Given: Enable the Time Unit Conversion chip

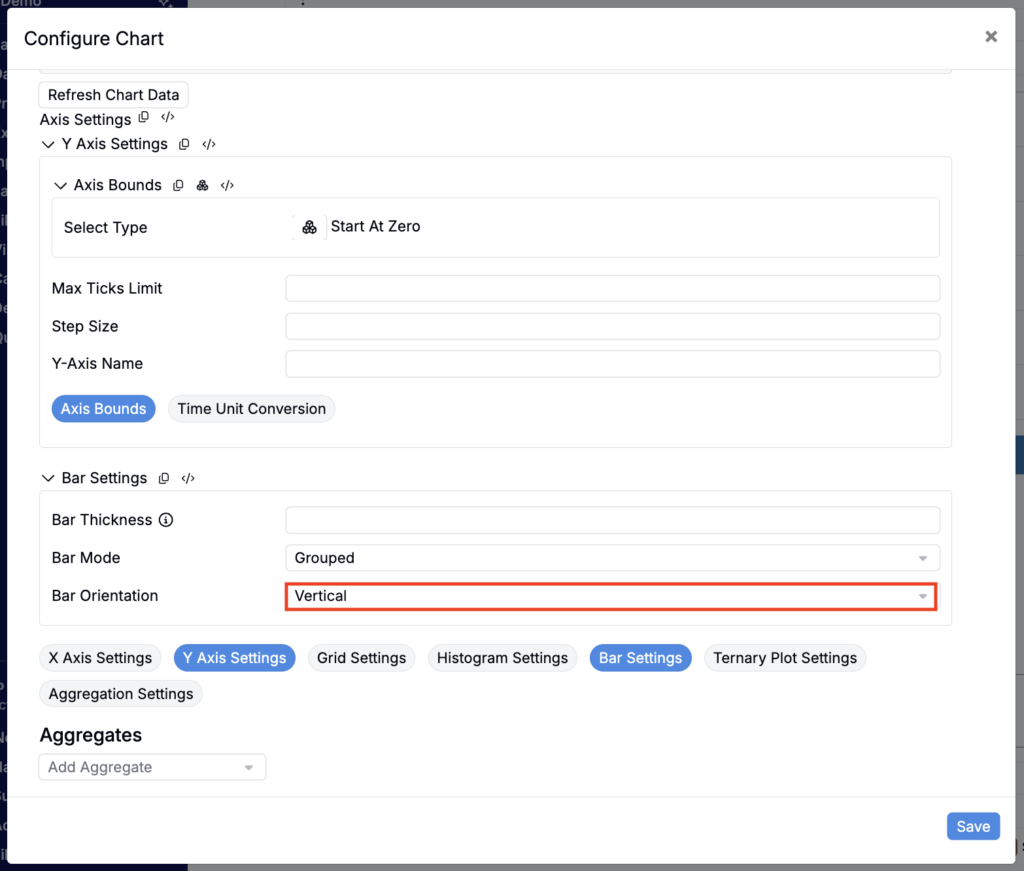Looking at the screenshot, I should [x=251, y=409].
